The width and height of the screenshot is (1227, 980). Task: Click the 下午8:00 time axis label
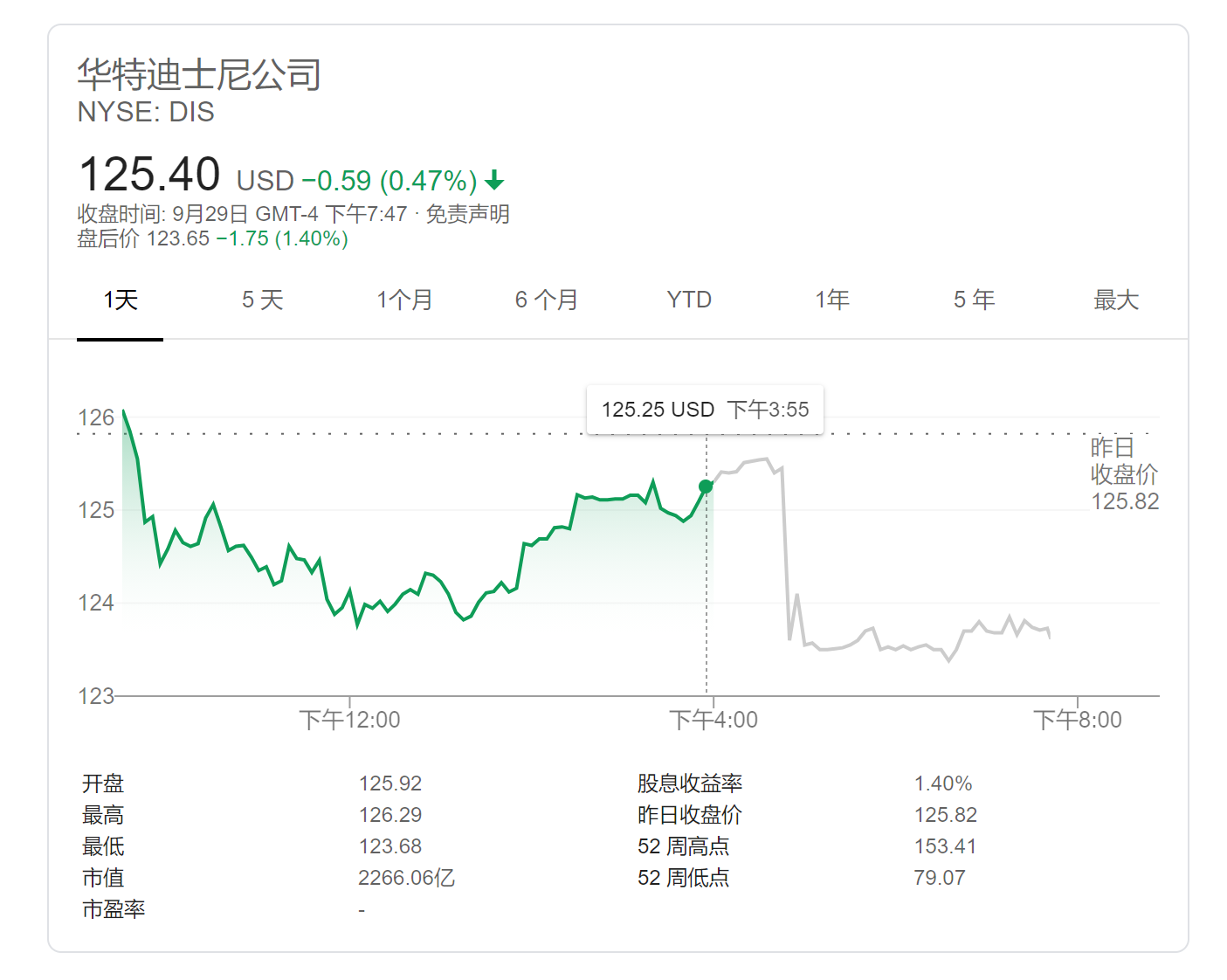1078,720
